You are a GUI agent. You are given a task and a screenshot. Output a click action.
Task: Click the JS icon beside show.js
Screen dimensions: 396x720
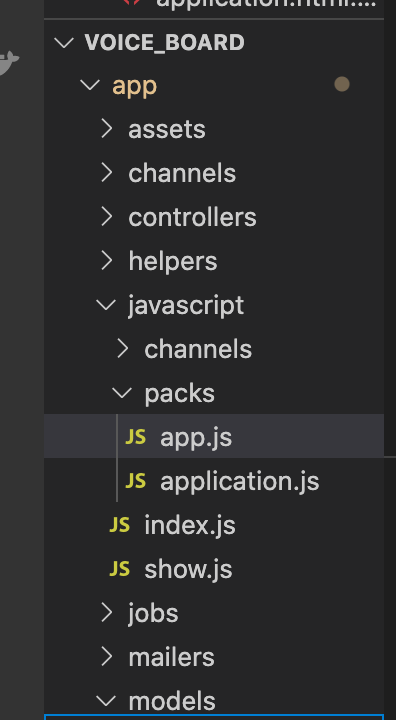pos(119,568)
